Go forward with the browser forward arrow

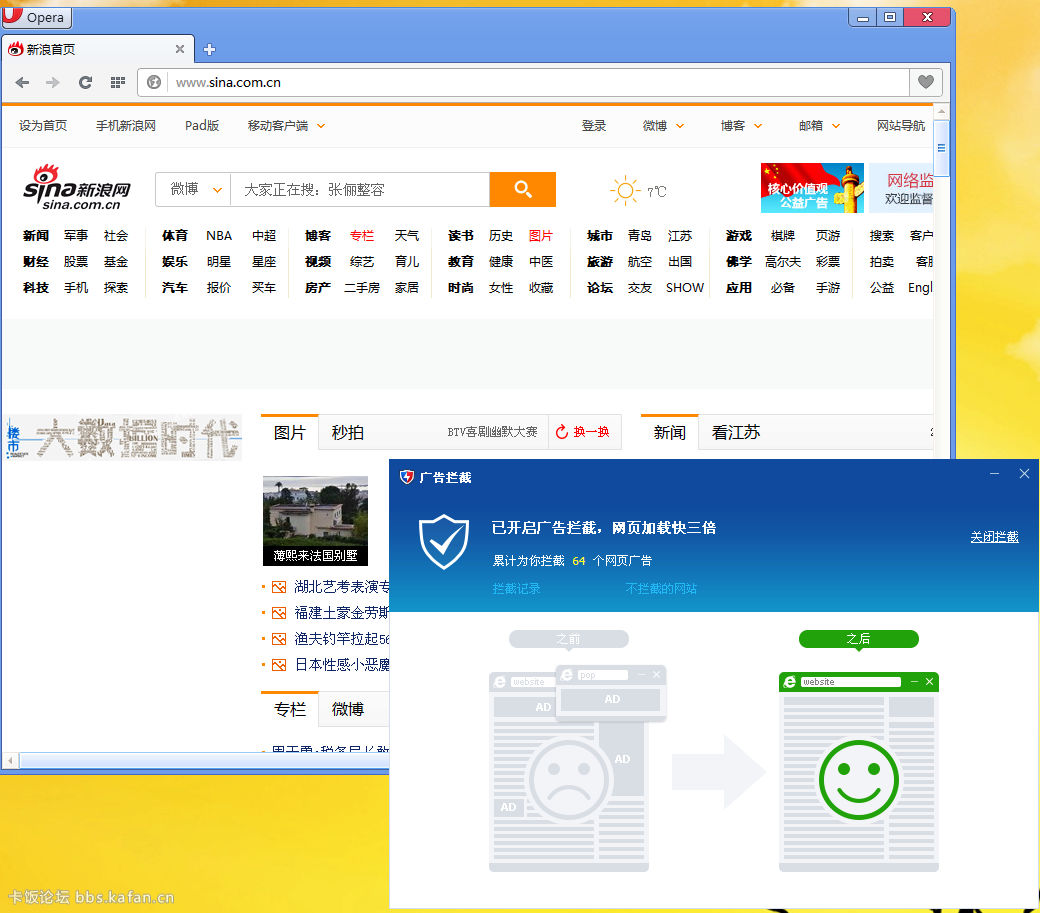pos(53,82)
